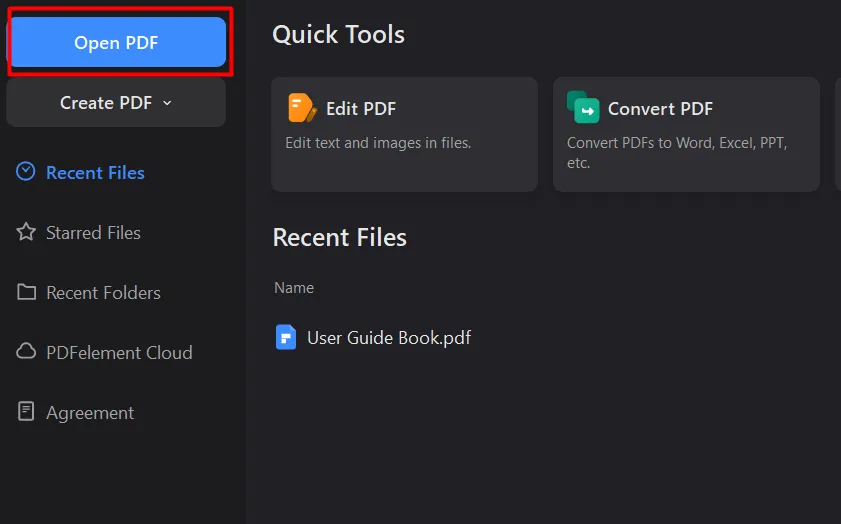The image size is (841, 524).
Task: Go to Recent Folders in sidebar
Action: coord(103,293)
